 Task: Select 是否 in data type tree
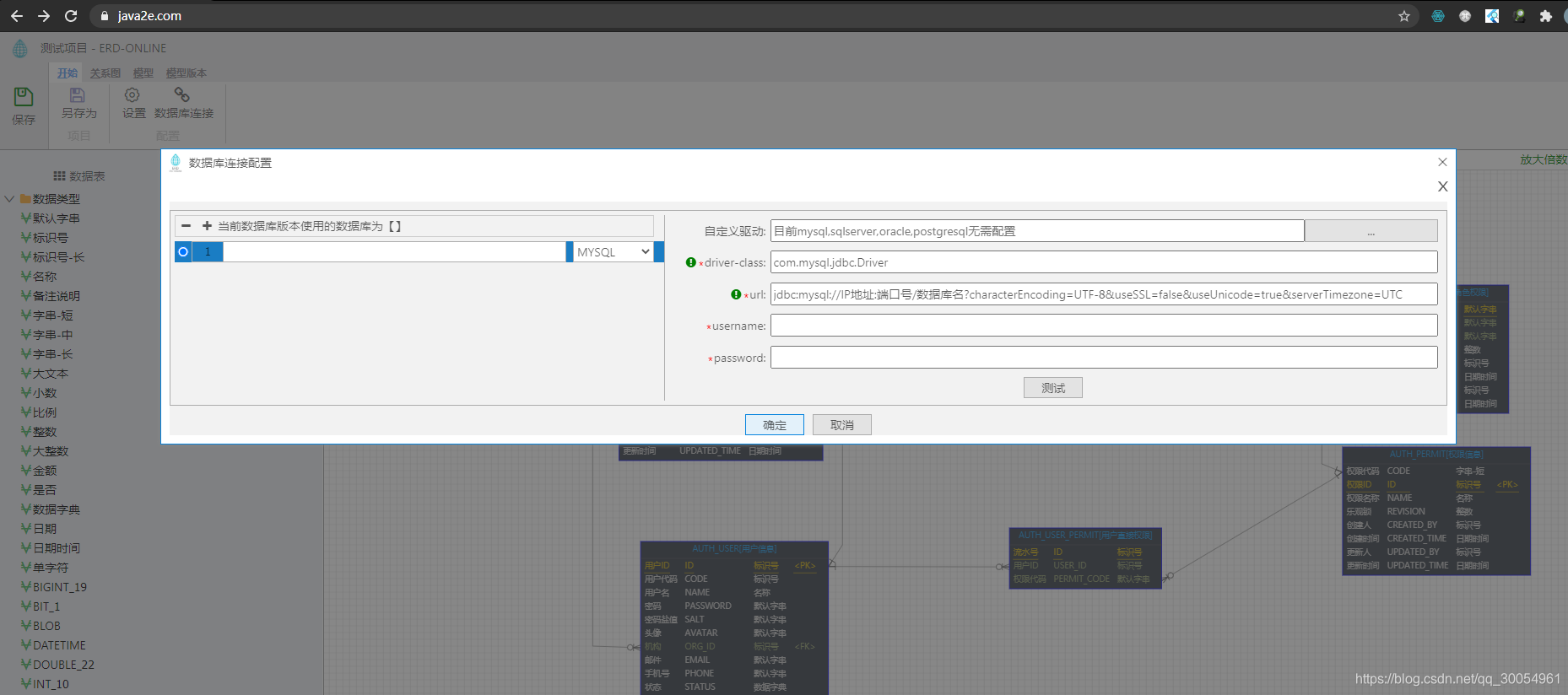point(45,490)
